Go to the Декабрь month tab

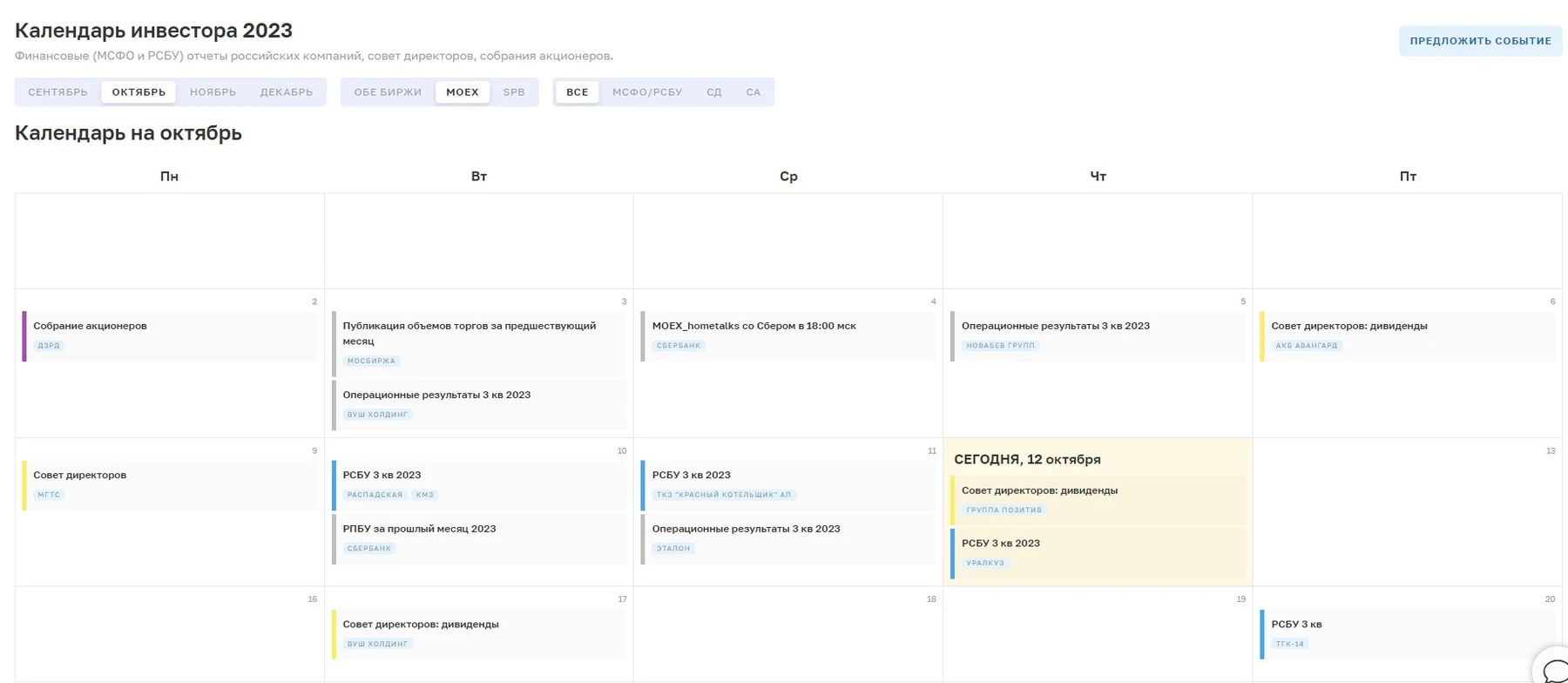pyautogui.click(x=287, y=92)
